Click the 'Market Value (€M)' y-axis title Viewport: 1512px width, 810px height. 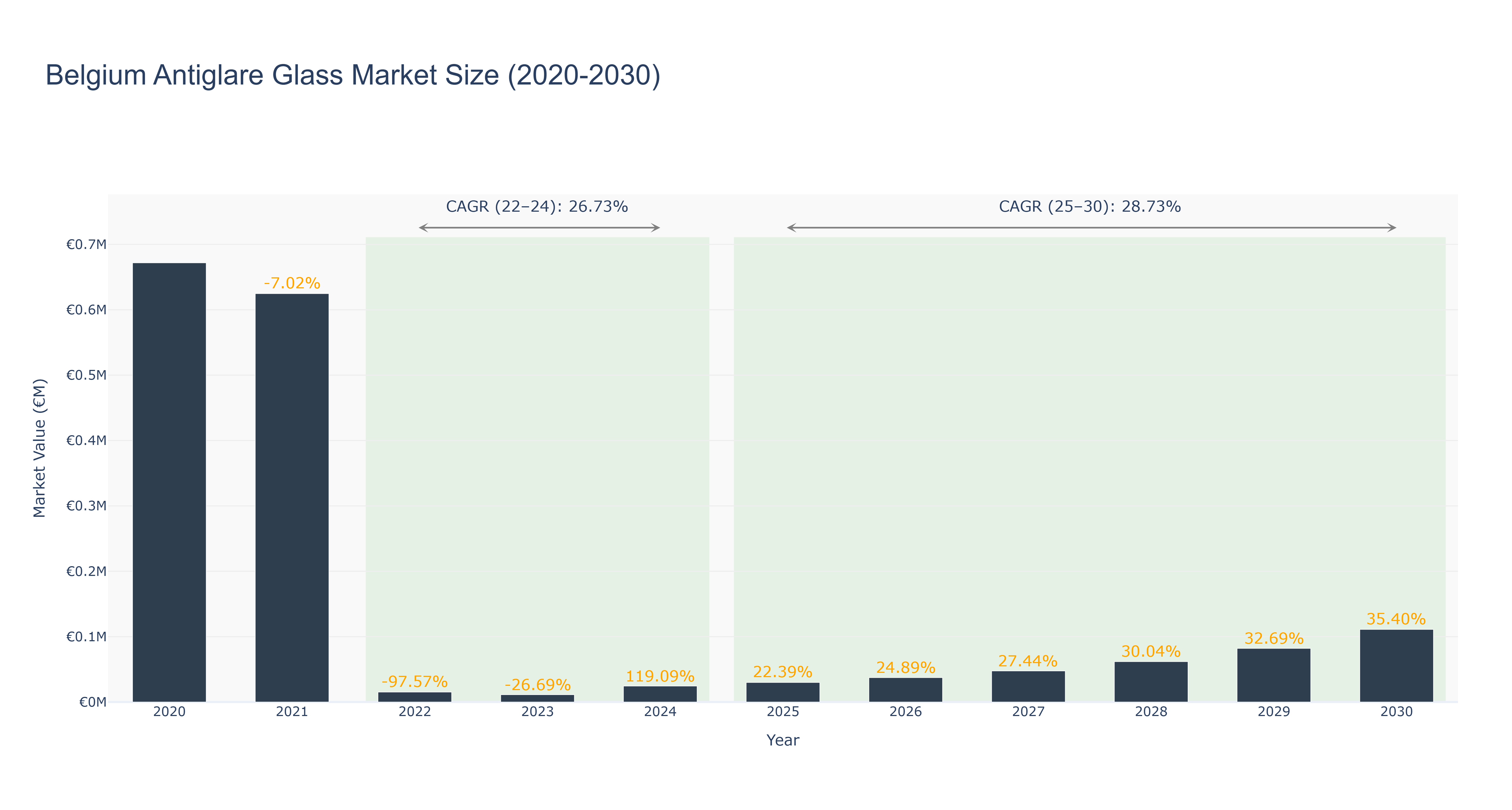(39, 448)
